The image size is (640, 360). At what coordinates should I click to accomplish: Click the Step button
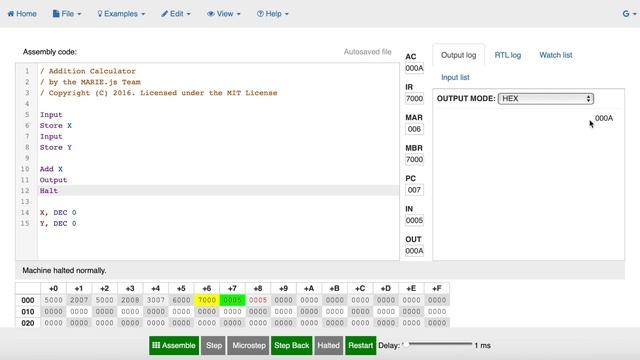pos(213,345)
